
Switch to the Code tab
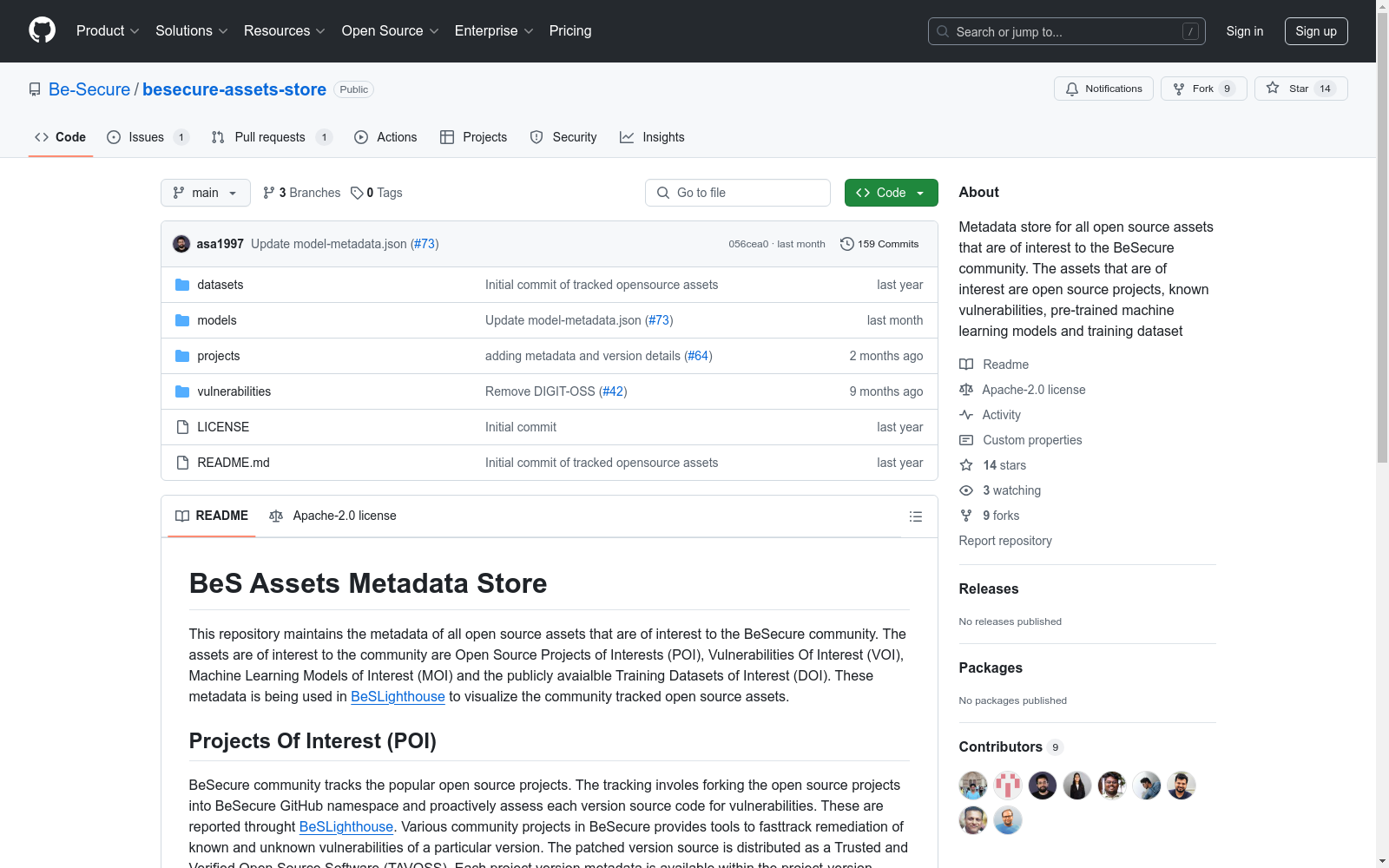coord(61,137)
